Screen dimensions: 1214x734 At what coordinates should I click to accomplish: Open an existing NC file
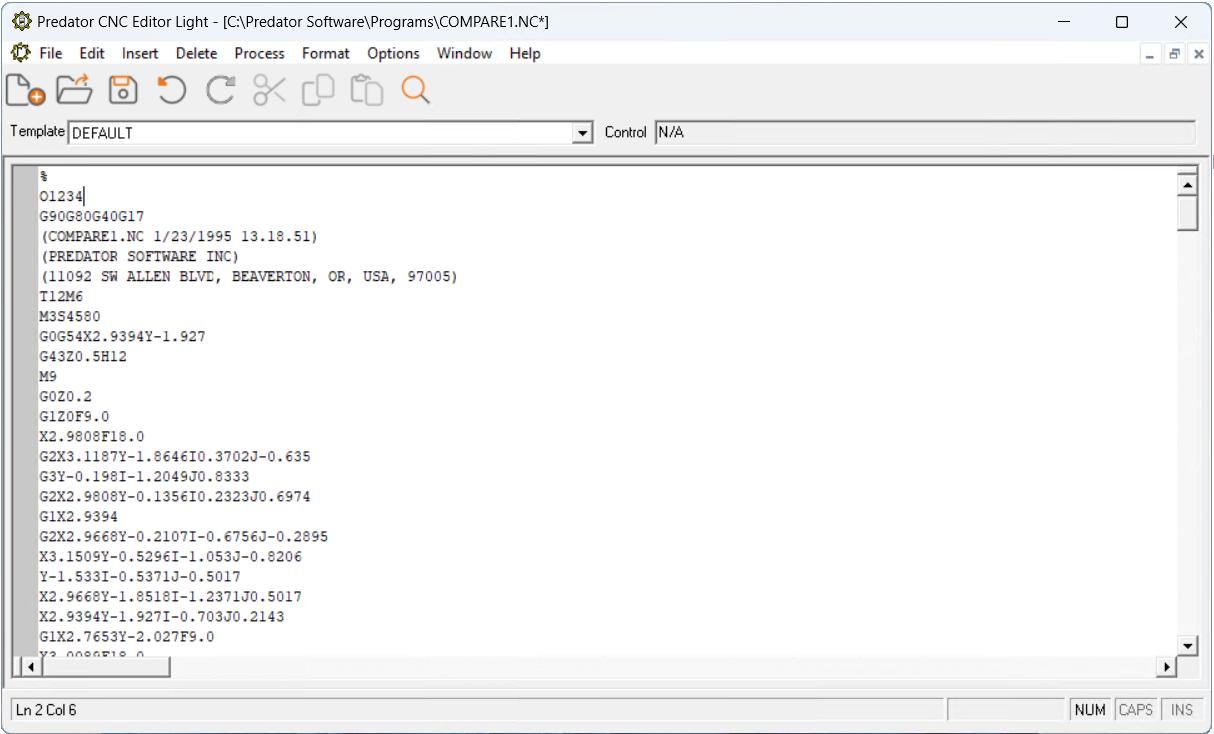click(x=73, y=90)
